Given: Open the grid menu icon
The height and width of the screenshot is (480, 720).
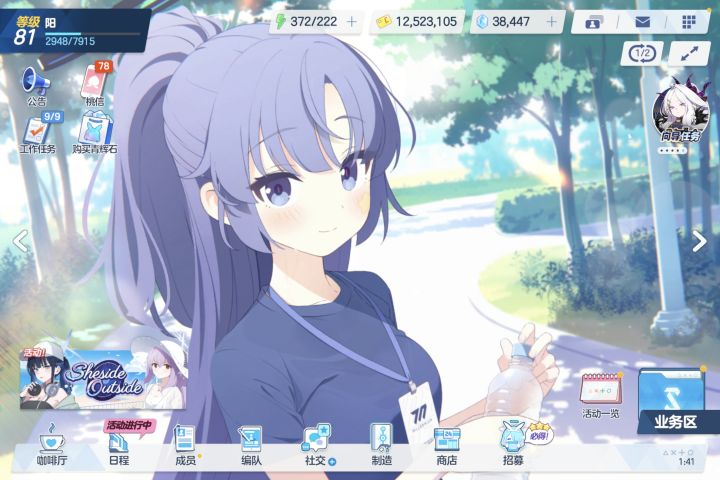Looking at the screenshot, I should point(689,22).
